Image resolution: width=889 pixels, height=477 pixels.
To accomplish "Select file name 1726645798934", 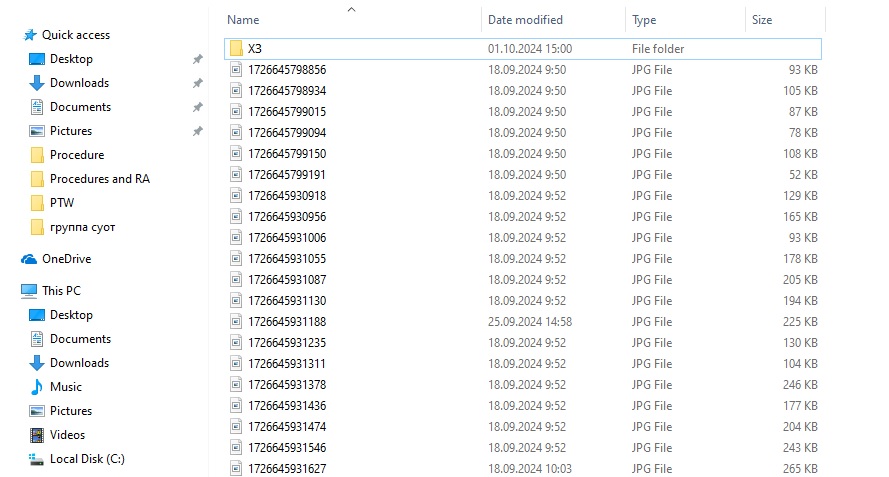I will click(x=287, y=91).
